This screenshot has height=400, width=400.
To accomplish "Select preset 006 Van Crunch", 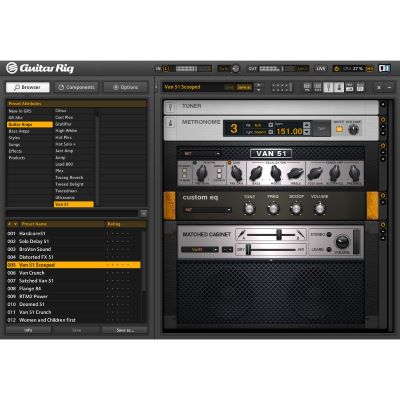I will click(73, 273).
